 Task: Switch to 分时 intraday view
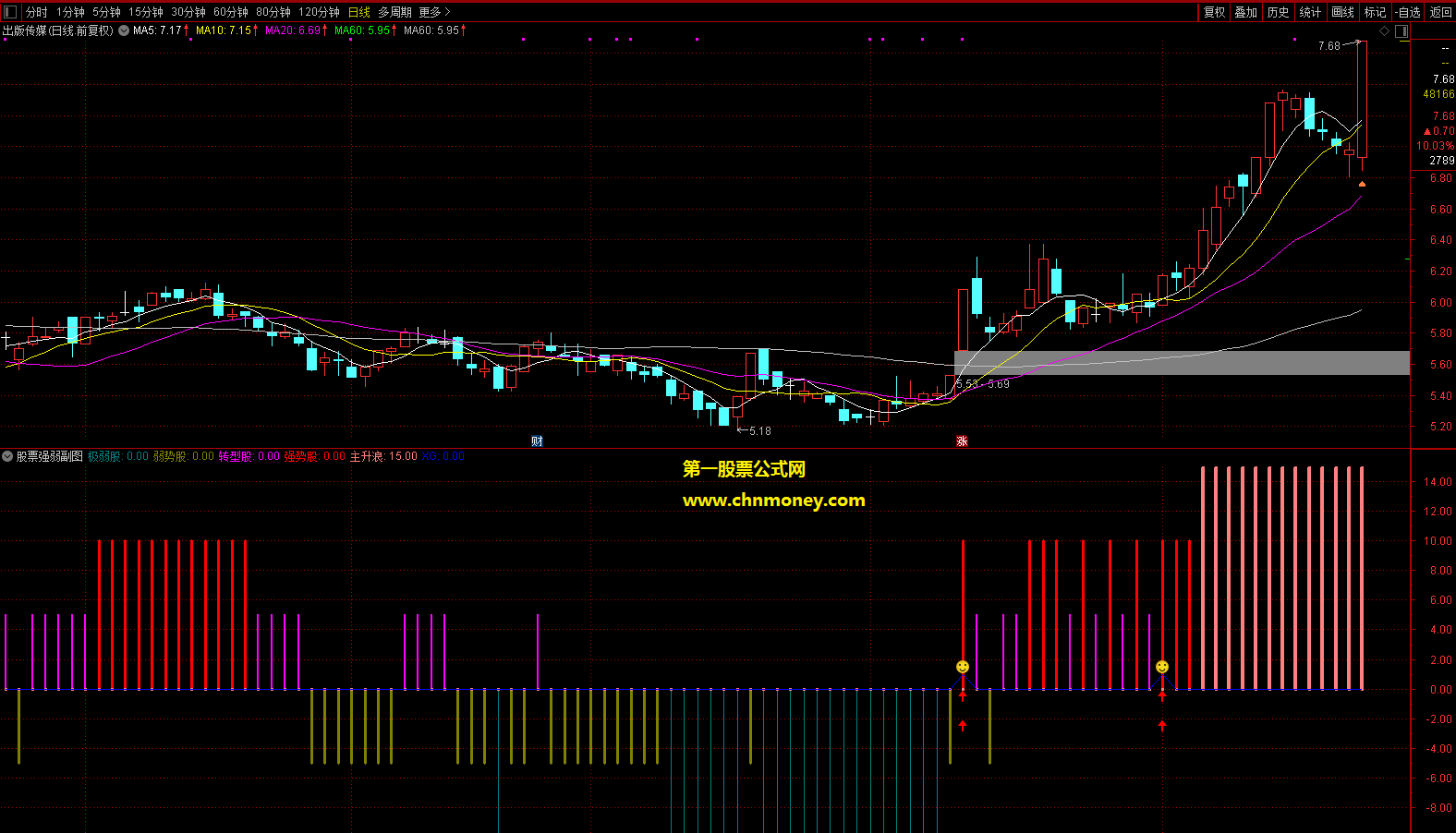(x=37, y=12)
